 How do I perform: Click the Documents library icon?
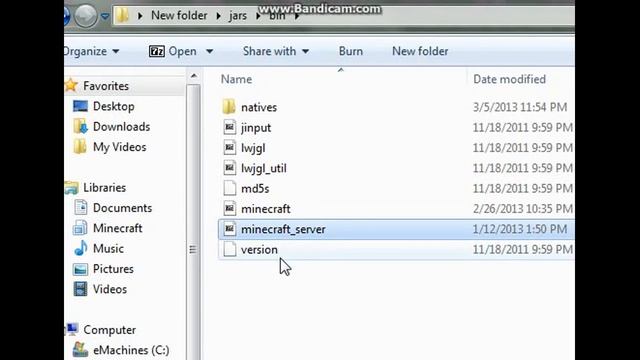tap(80, 208)
